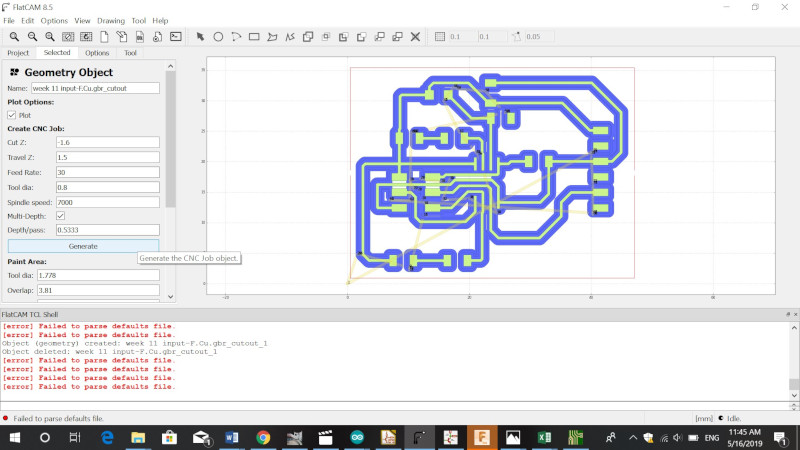Toggle the snap-to-grid icon

[440, 37]
